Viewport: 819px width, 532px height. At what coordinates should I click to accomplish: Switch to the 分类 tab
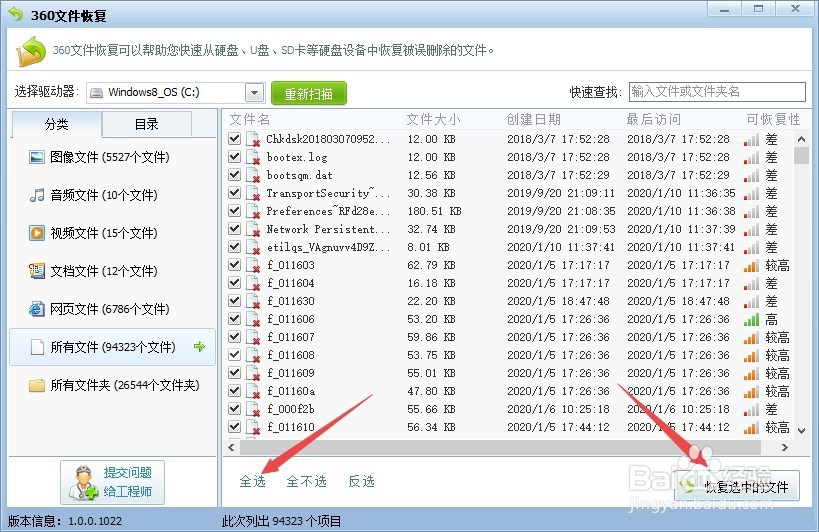pos(56,124)
